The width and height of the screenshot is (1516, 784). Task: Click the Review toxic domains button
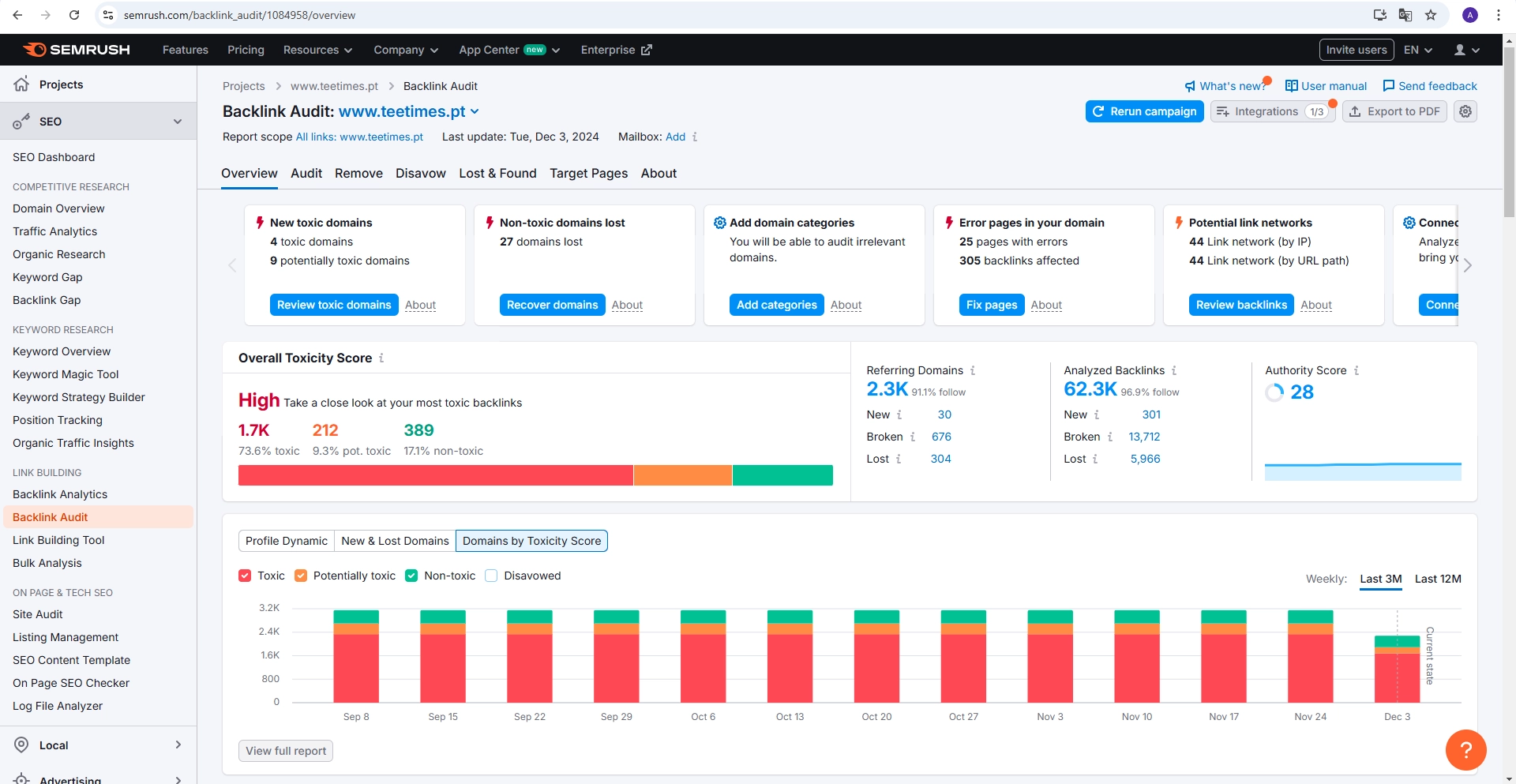[x=334, y=305]
